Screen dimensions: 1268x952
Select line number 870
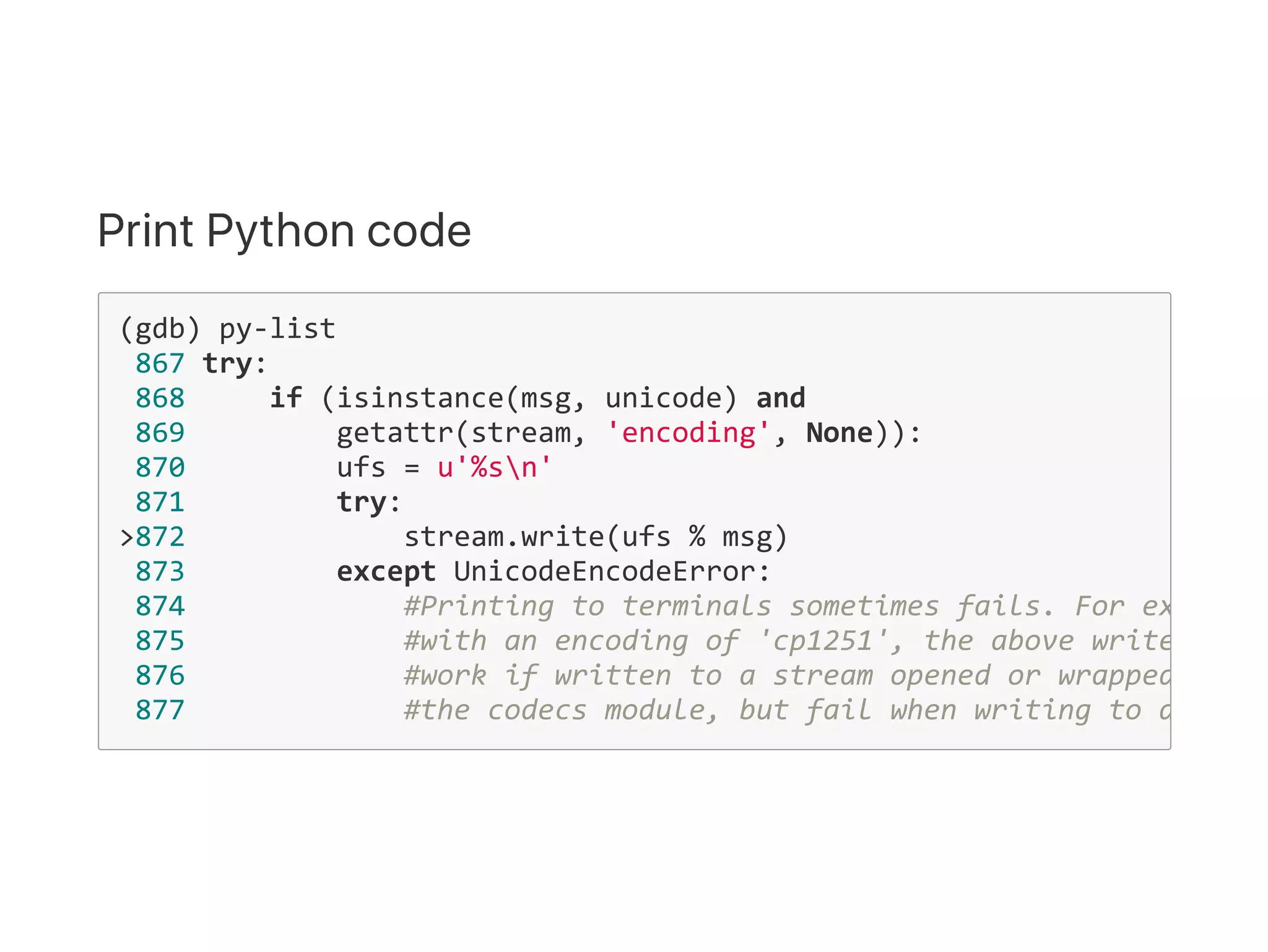160,467
